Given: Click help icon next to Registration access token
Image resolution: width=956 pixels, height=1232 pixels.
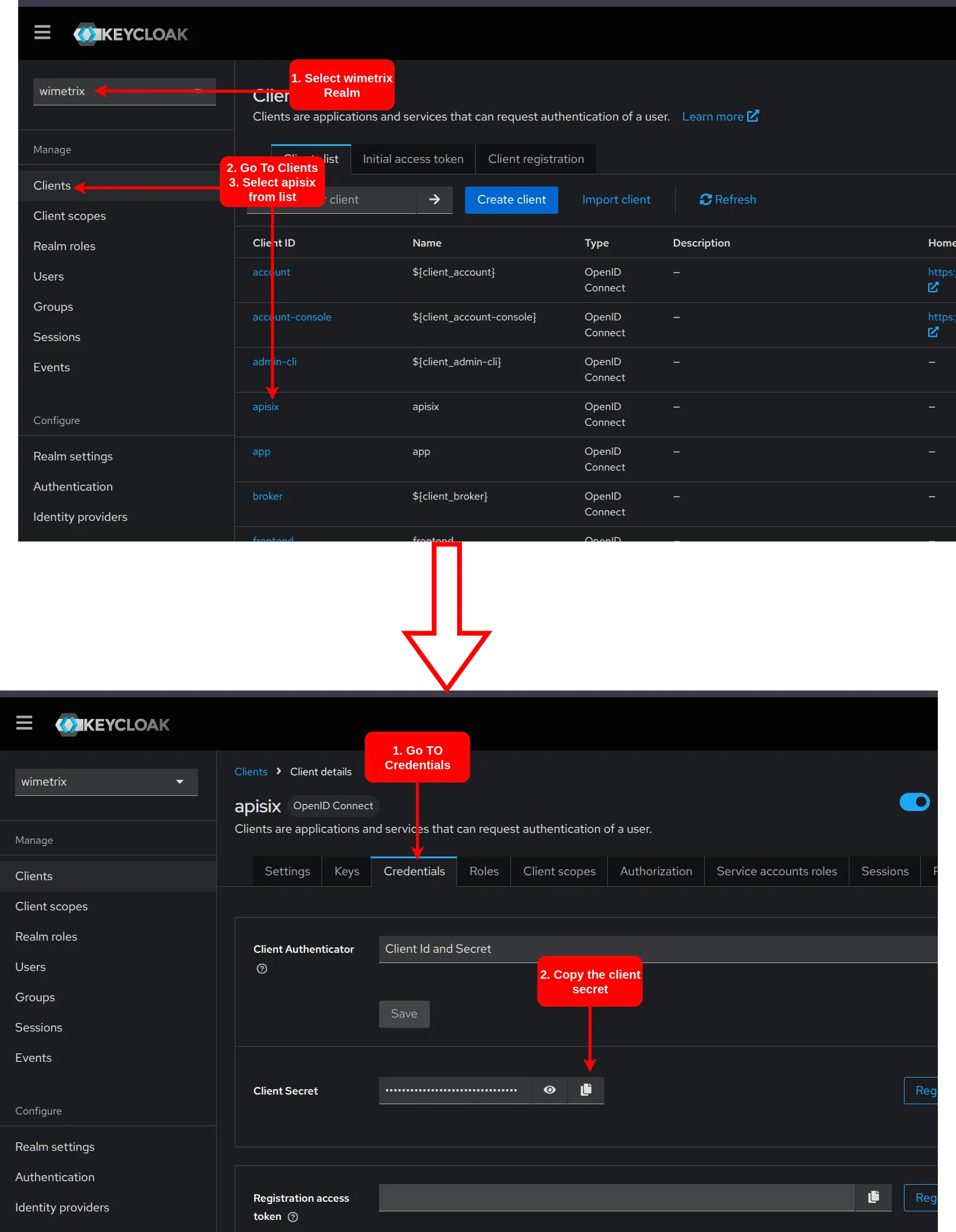Looking at the screenshot, I should tap(293, 1217).
